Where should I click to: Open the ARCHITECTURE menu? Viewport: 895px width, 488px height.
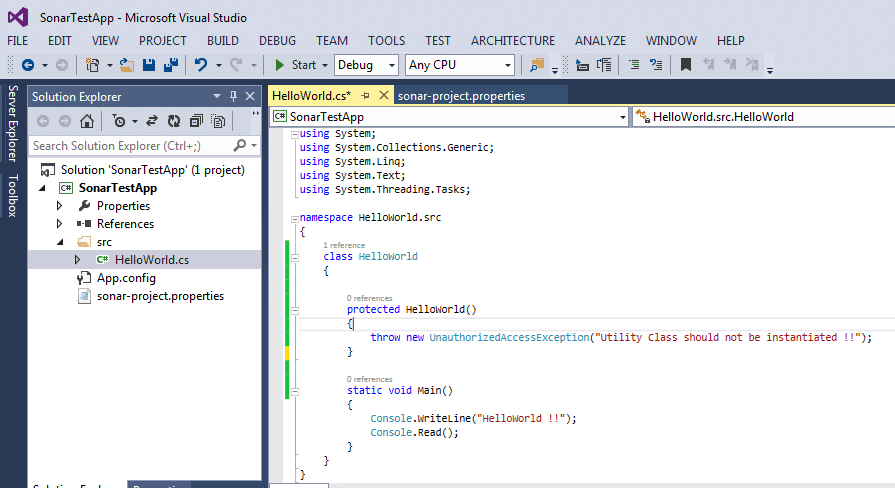pos(513,41)
